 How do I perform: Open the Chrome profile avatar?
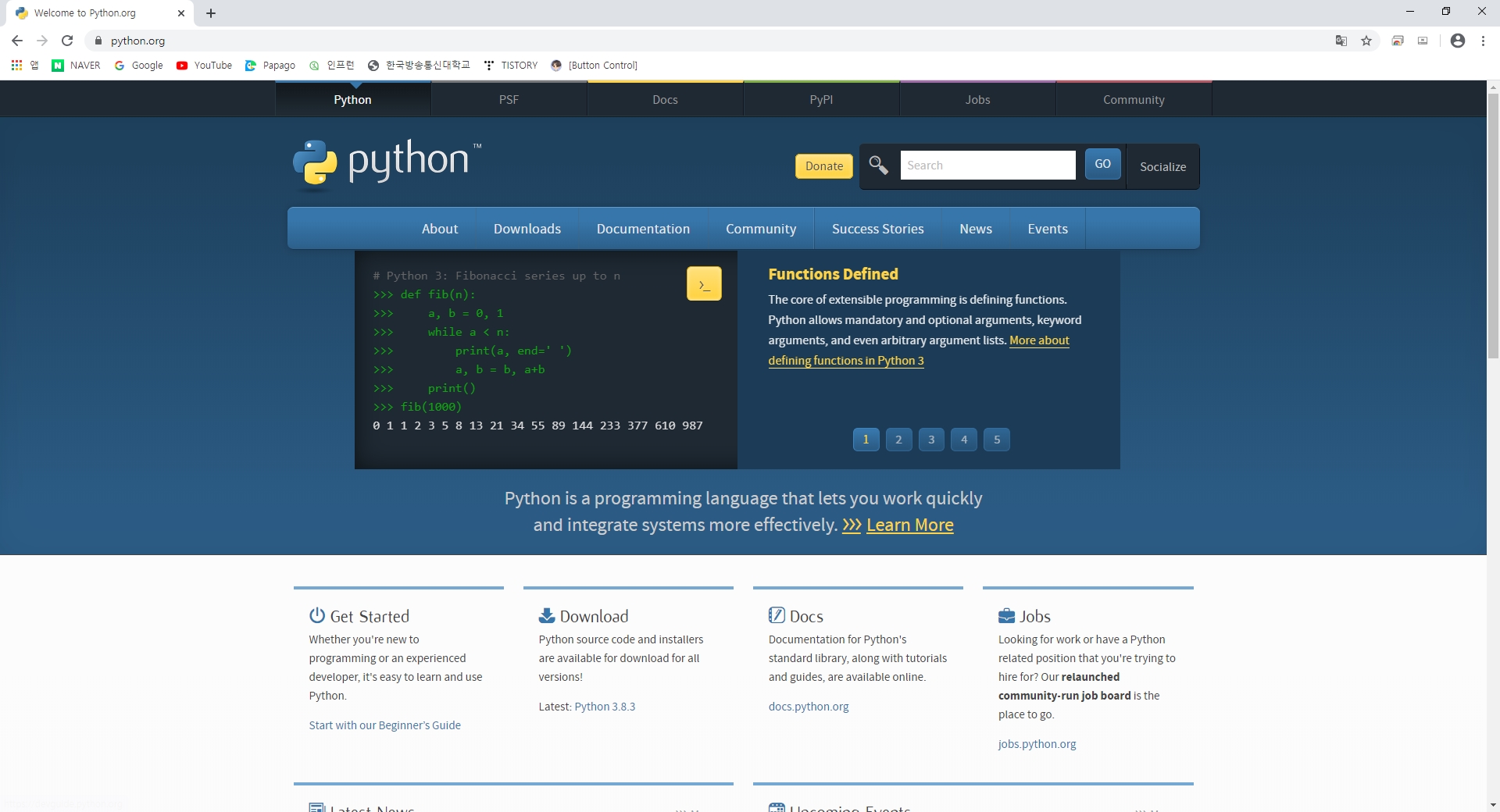[x=1458, y=41]
